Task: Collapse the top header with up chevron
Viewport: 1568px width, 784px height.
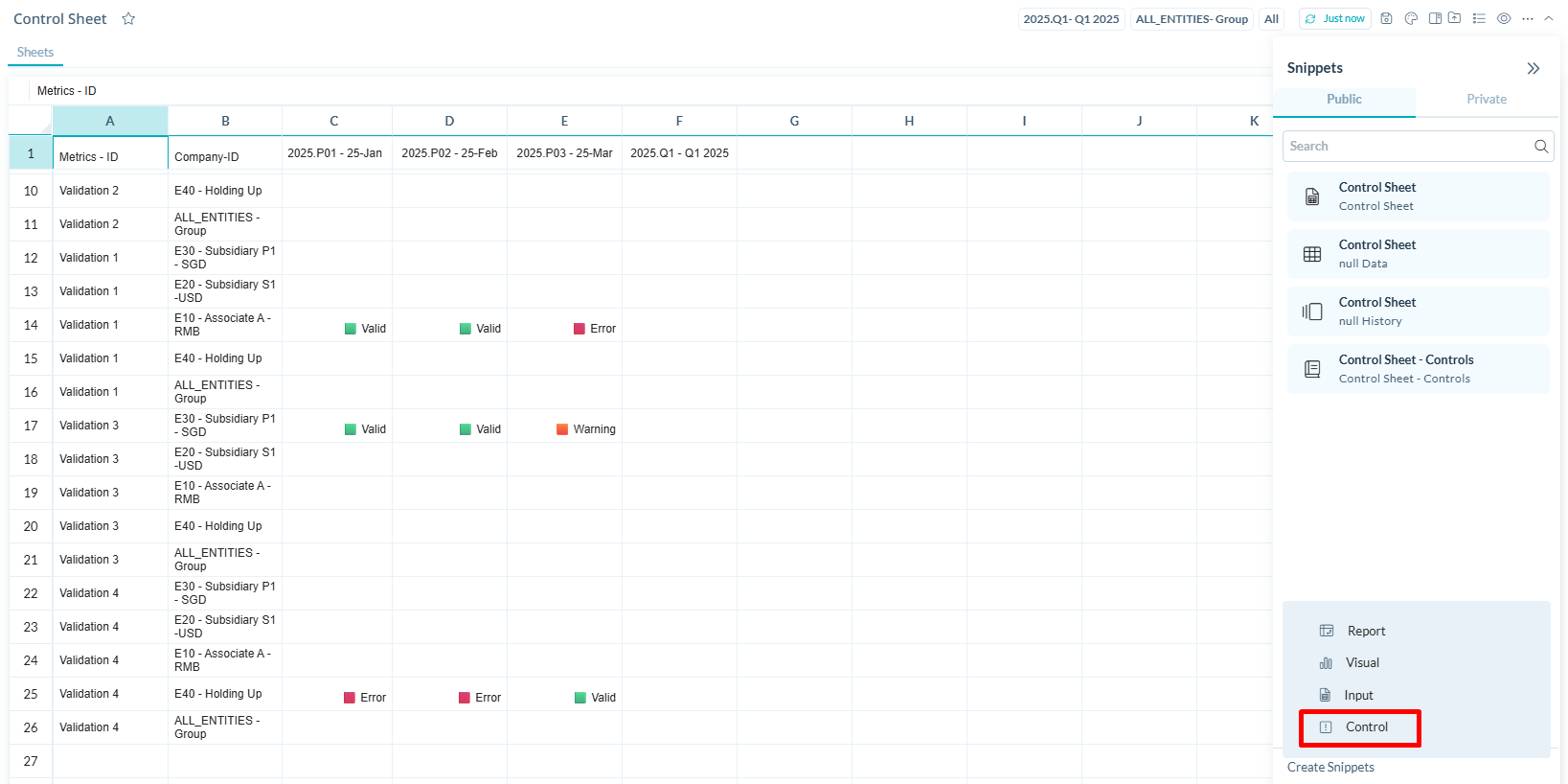Action: (x=1549, y=18)
